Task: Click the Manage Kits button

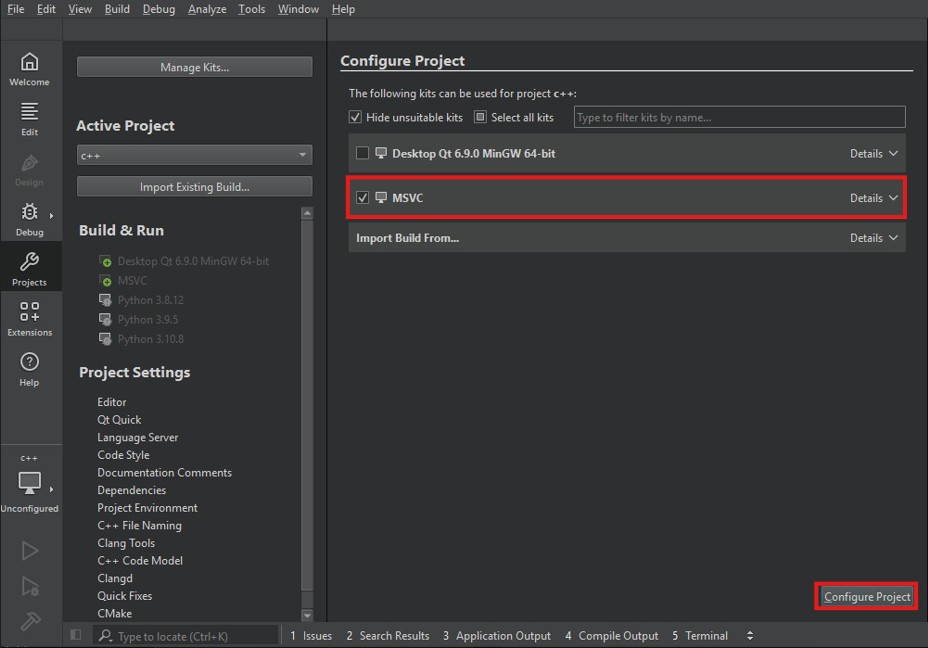Action: click(195, 67)
